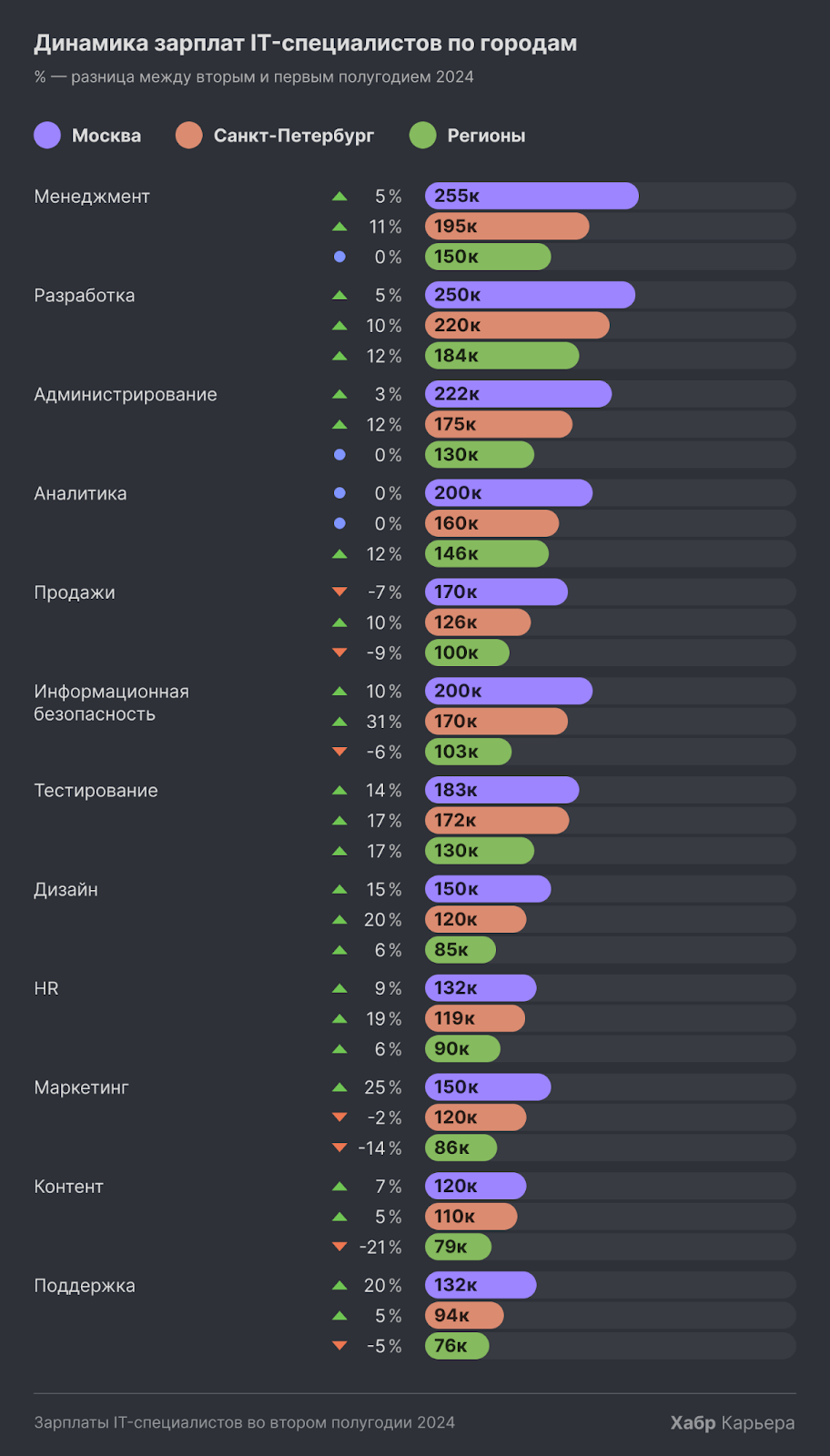The image size is (830, 1456).
Task: Click the chart title about IT salary dynamics
Action: click(306, 44)
